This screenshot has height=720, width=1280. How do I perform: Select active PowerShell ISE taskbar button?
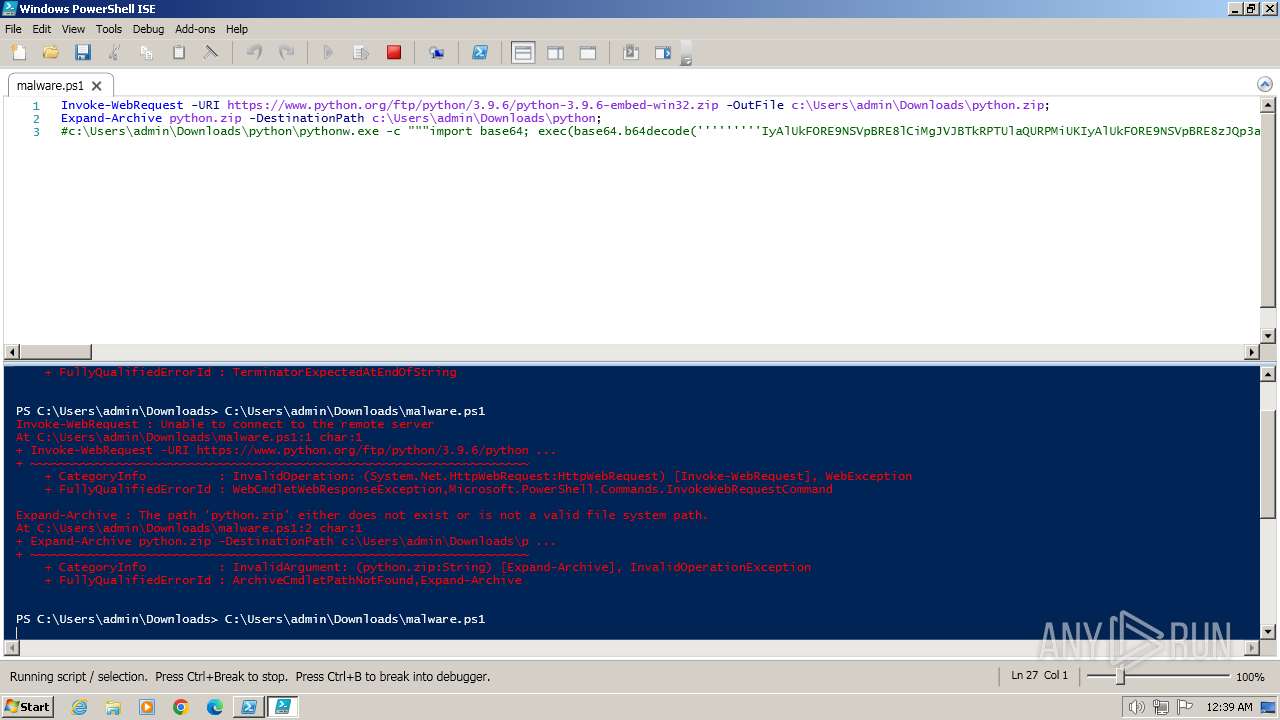[283, 707]
